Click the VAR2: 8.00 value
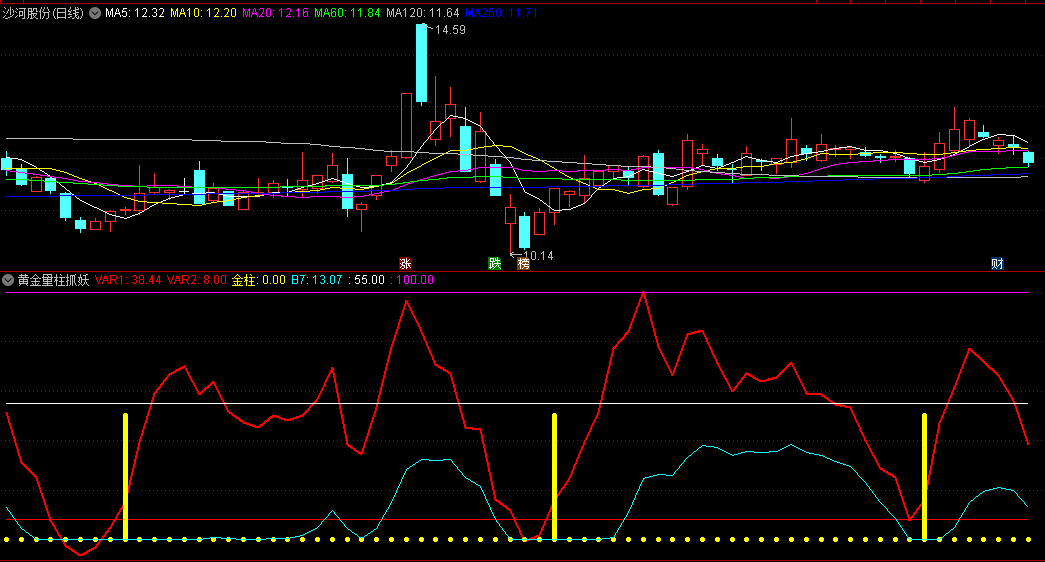The image size is (1045, 562). pos(197,280)
